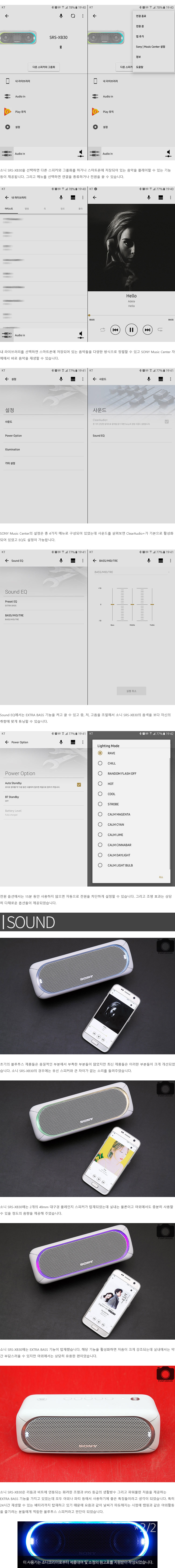This screenshot has height=1568, width=175.
Task: Open overflow menu on 설정 screen
Action: 83,379
